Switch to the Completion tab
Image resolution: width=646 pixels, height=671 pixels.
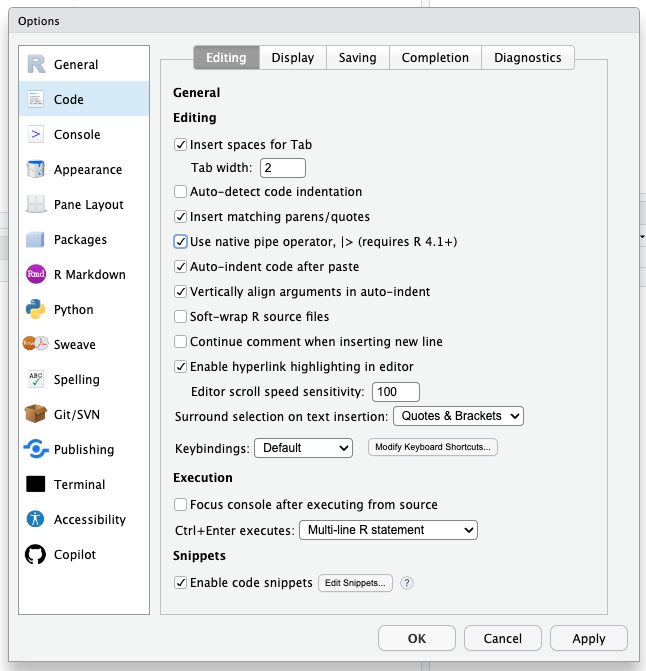tap(435, 58)
